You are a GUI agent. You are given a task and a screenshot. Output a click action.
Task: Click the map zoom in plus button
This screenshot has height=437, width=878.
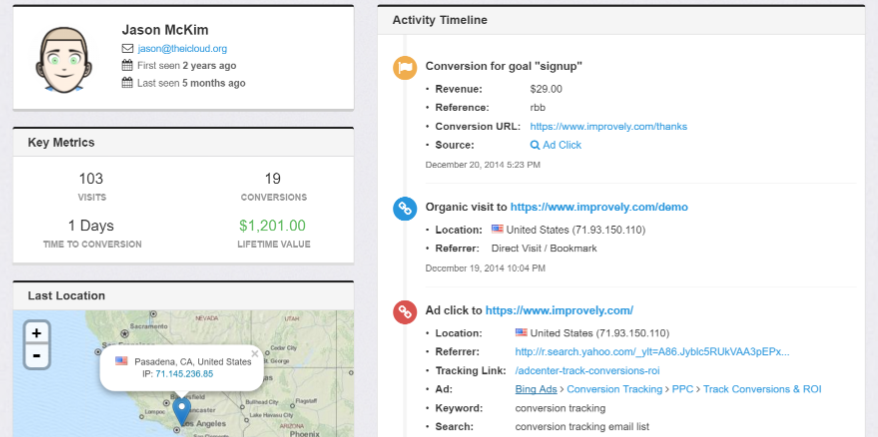[x=36, y=333]
